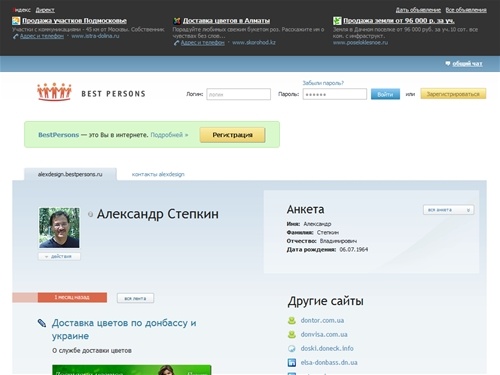This screenshot has width=500, height=375.
Task: Expand the действия menu under the photo
Action: pyautogui.click(x=59, y=256)
